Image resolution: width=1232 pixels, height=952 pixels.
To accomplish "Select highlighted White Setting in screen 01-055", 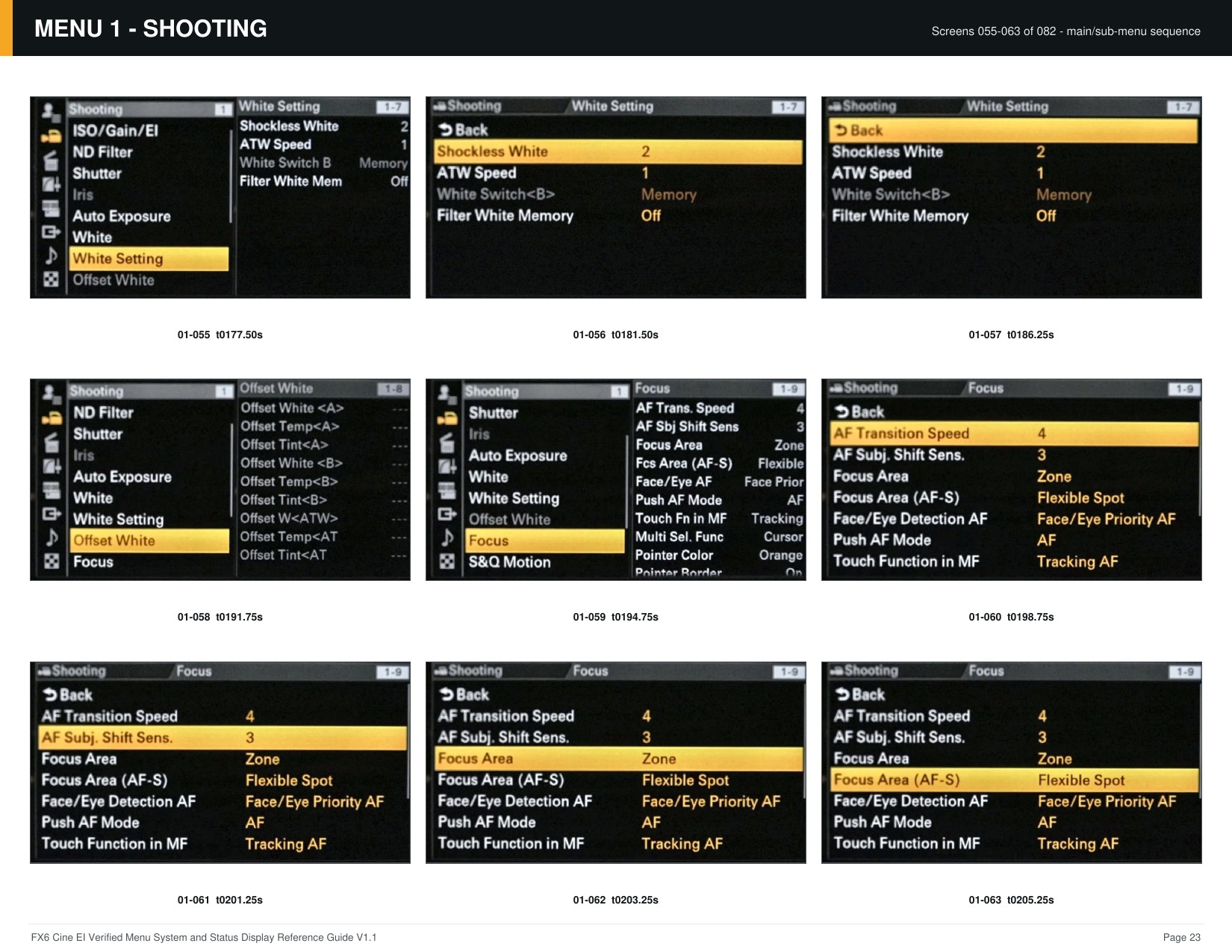I will tap(149, 259).
